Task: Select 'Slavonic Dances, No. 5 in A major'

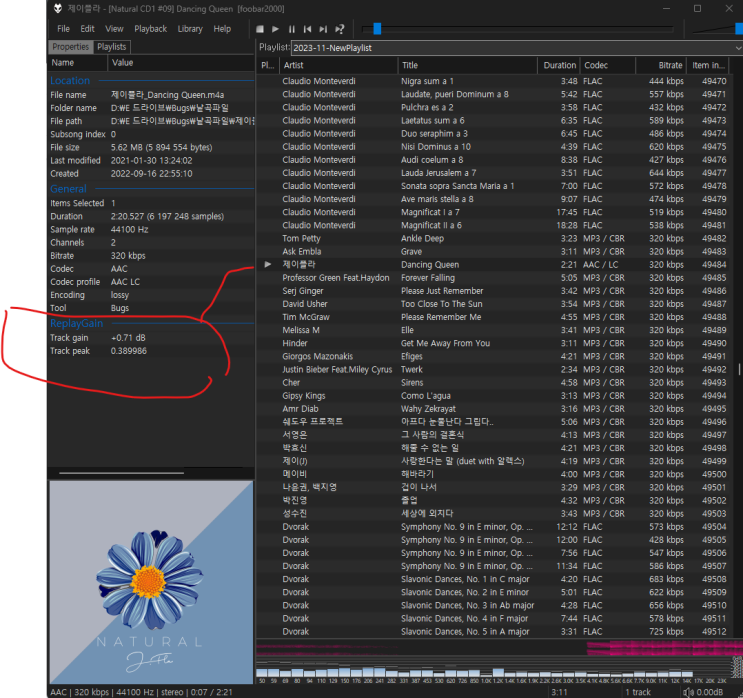Action: click(493, 632)
